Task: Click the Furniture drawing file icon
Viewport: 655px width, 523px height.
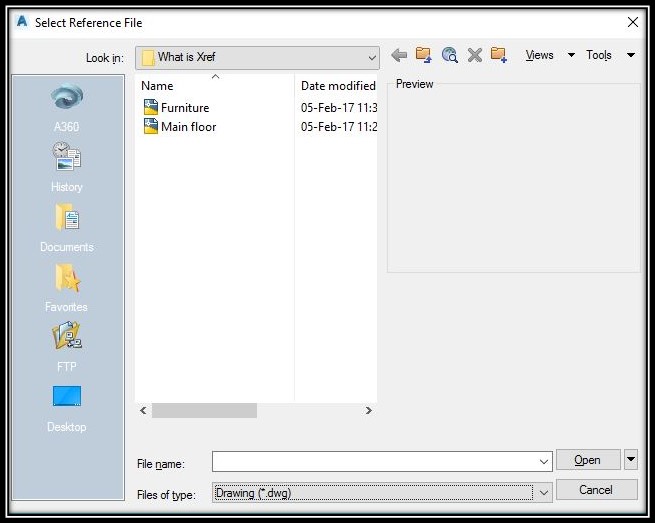Action: tap(150, 107)
